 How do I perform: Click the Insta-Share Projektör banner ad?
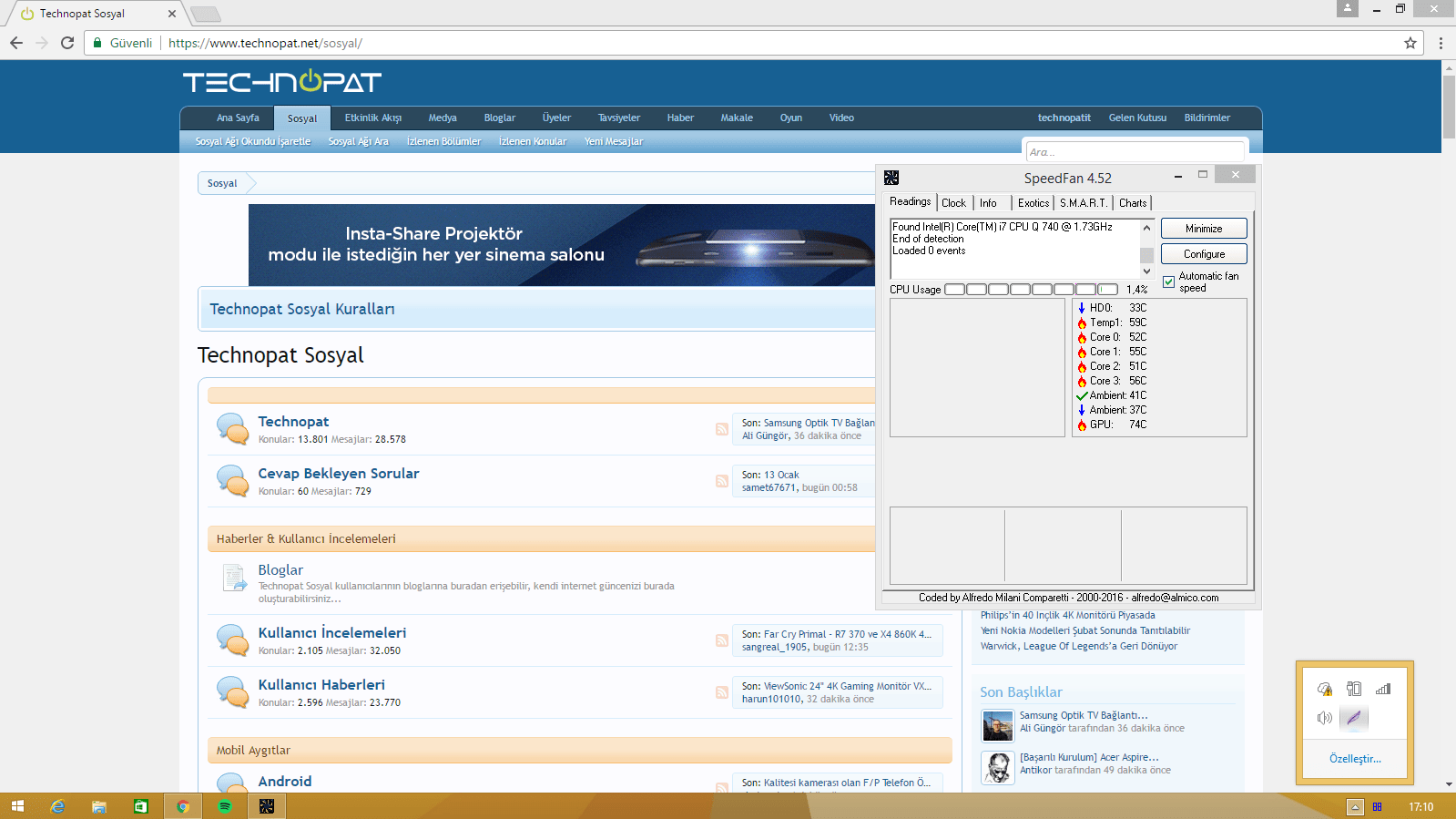pos(562,245)
